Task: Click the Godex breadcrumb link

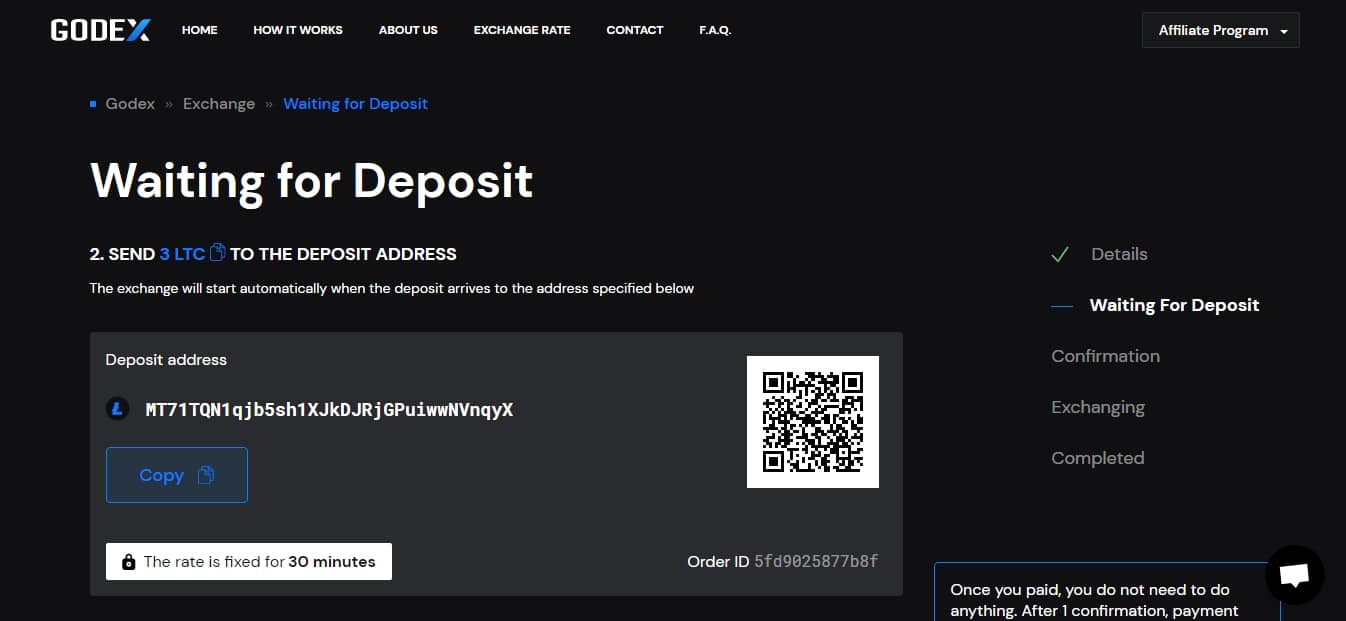Action: [130, 104]
